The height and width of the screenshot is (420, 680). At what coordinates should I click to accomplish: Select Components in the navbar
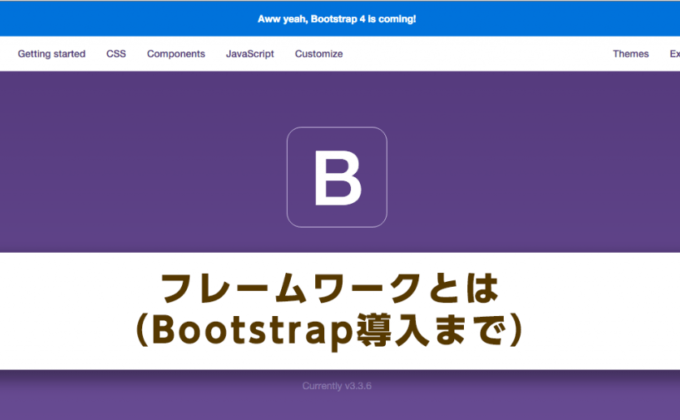point(176,54)
